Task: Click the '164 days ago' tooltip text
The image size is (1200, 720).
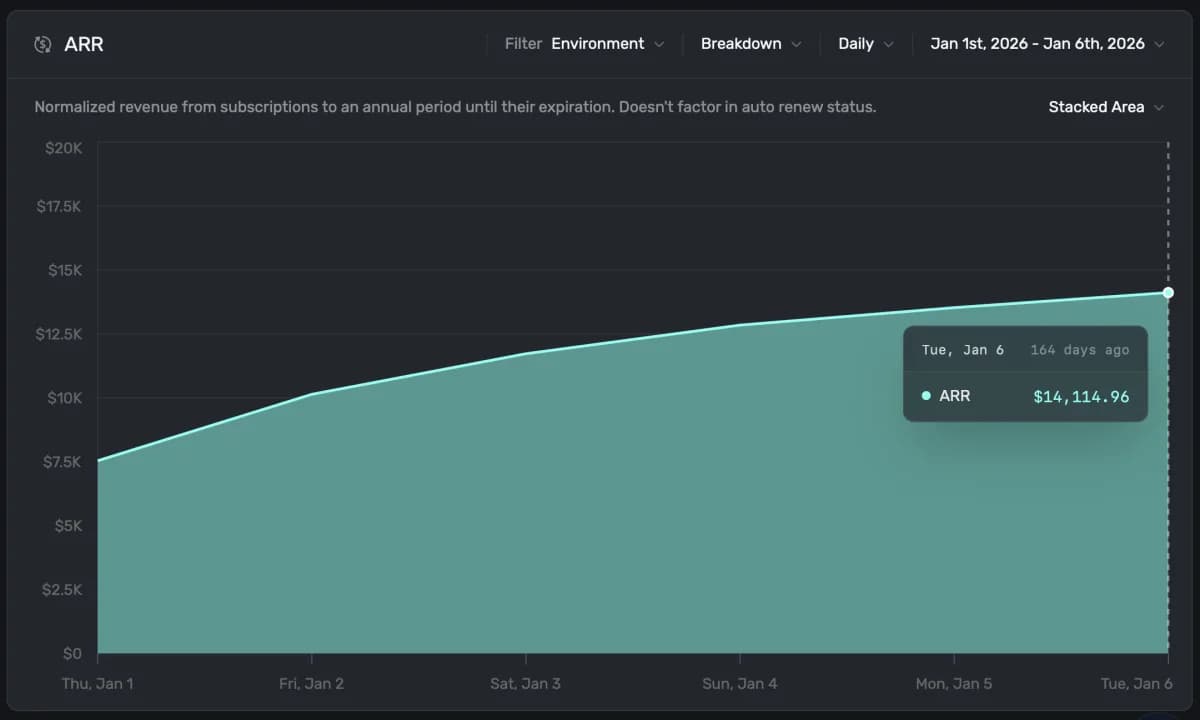Action: (1080, 350)
